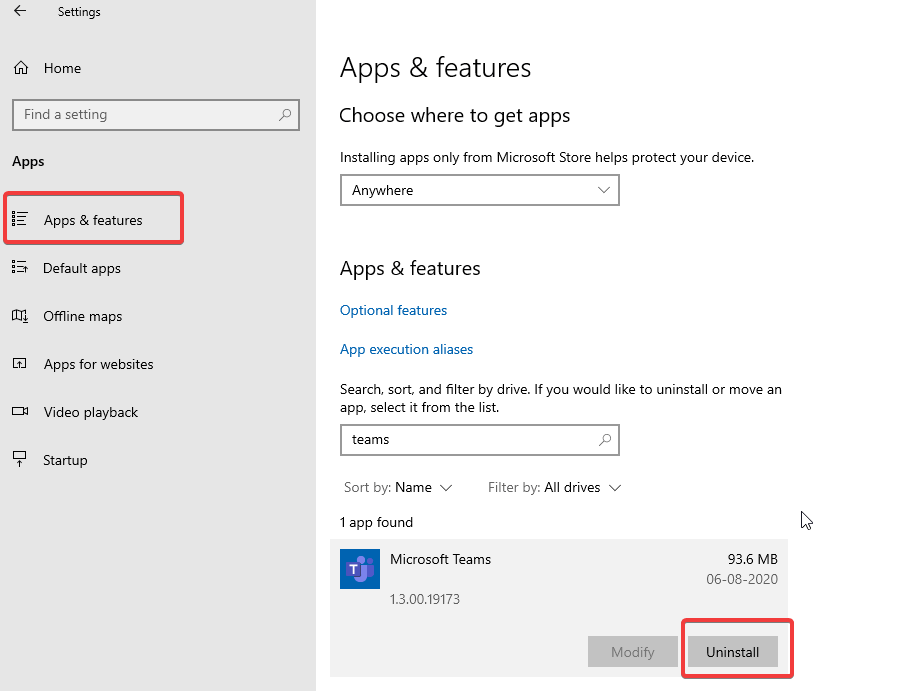Open Apps for websites settings
Viewport: 900px width, 691px height.
click(97, 364)
